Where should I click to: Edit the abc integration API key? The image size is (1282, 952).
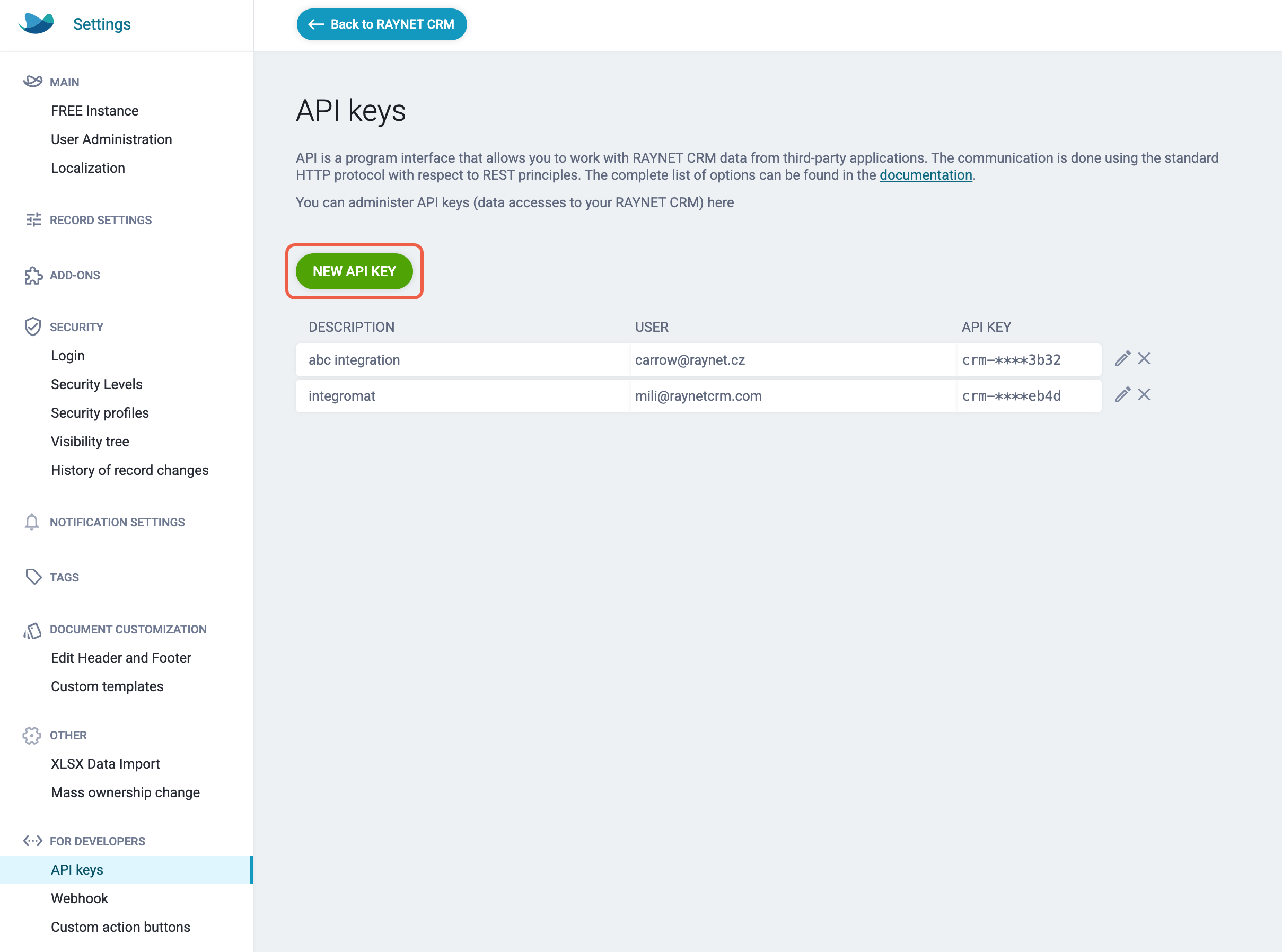1122,358
